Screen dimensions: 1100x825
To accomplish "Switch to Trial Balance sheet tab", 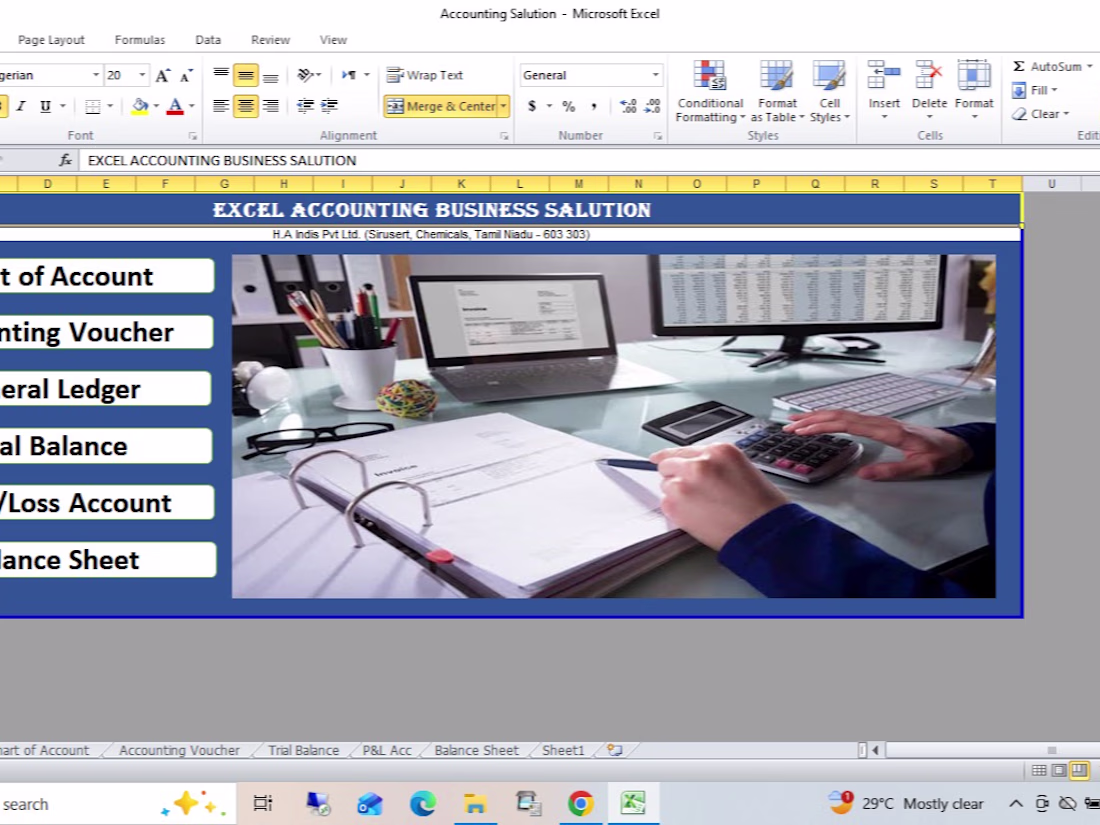I will (303, 750).
